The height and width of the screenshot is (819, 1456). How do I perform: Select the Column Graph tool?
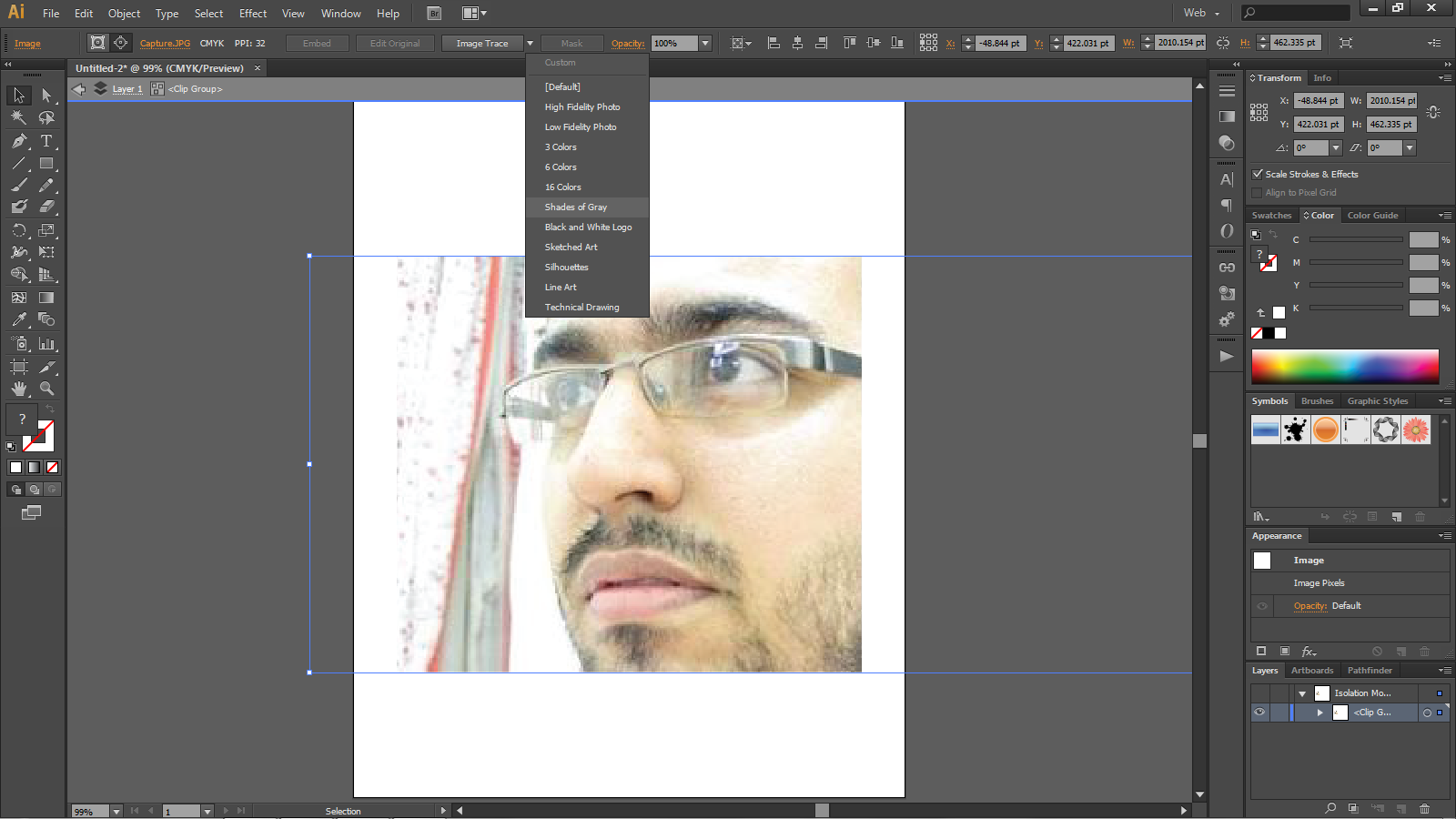46,344
